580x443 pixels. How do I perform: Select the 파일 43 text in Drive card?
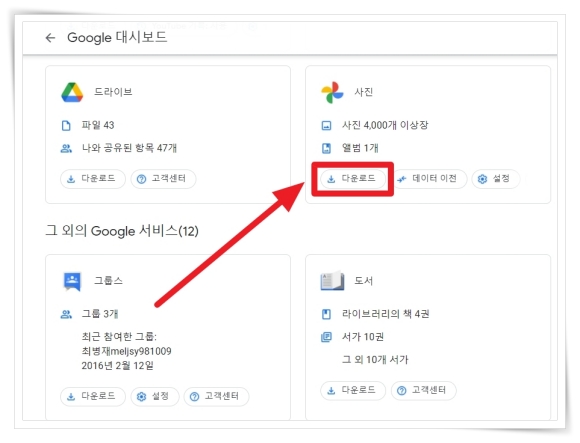(98, 126)
